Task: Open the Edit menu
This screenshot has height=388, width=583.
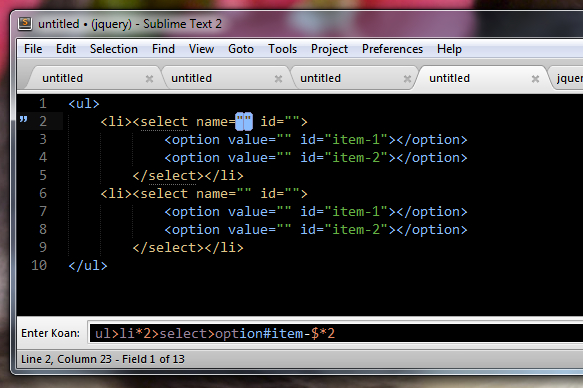Action: click(66, 49)
